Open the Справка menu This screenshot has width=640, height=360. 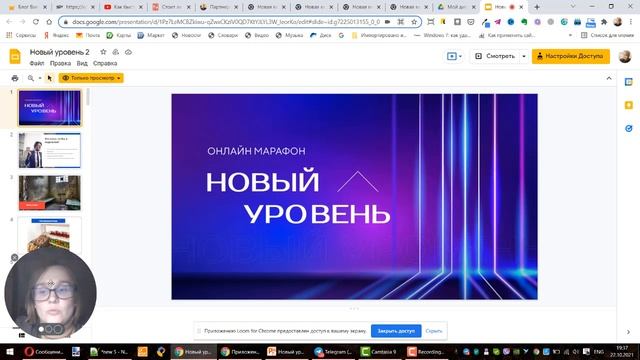point(105,63)
